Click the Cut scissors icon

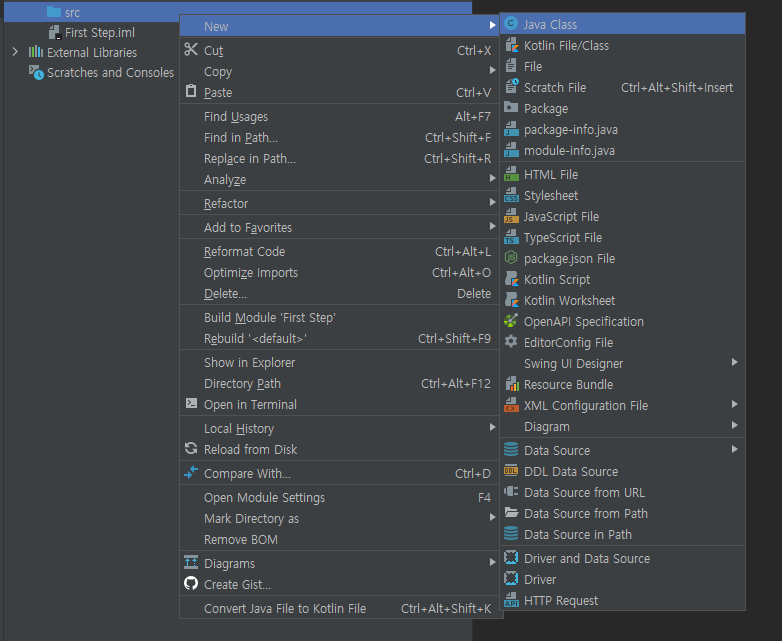[191, 49]
